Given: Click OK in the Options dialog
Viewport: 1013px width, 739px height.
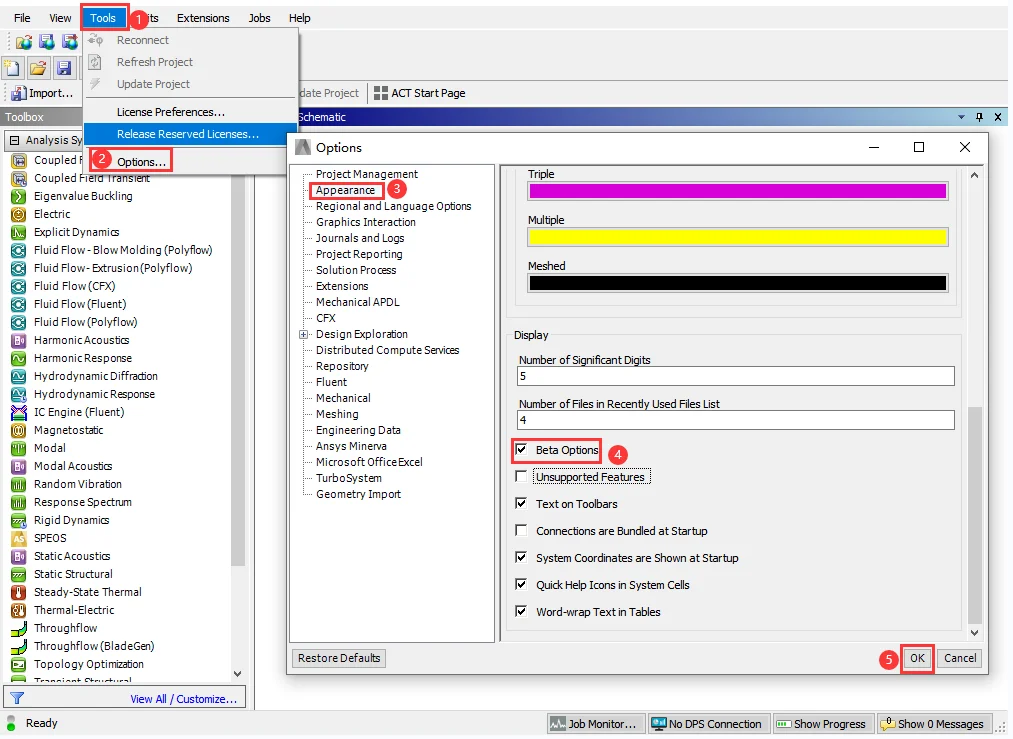Looking at the screenshot, I should 917,658.
